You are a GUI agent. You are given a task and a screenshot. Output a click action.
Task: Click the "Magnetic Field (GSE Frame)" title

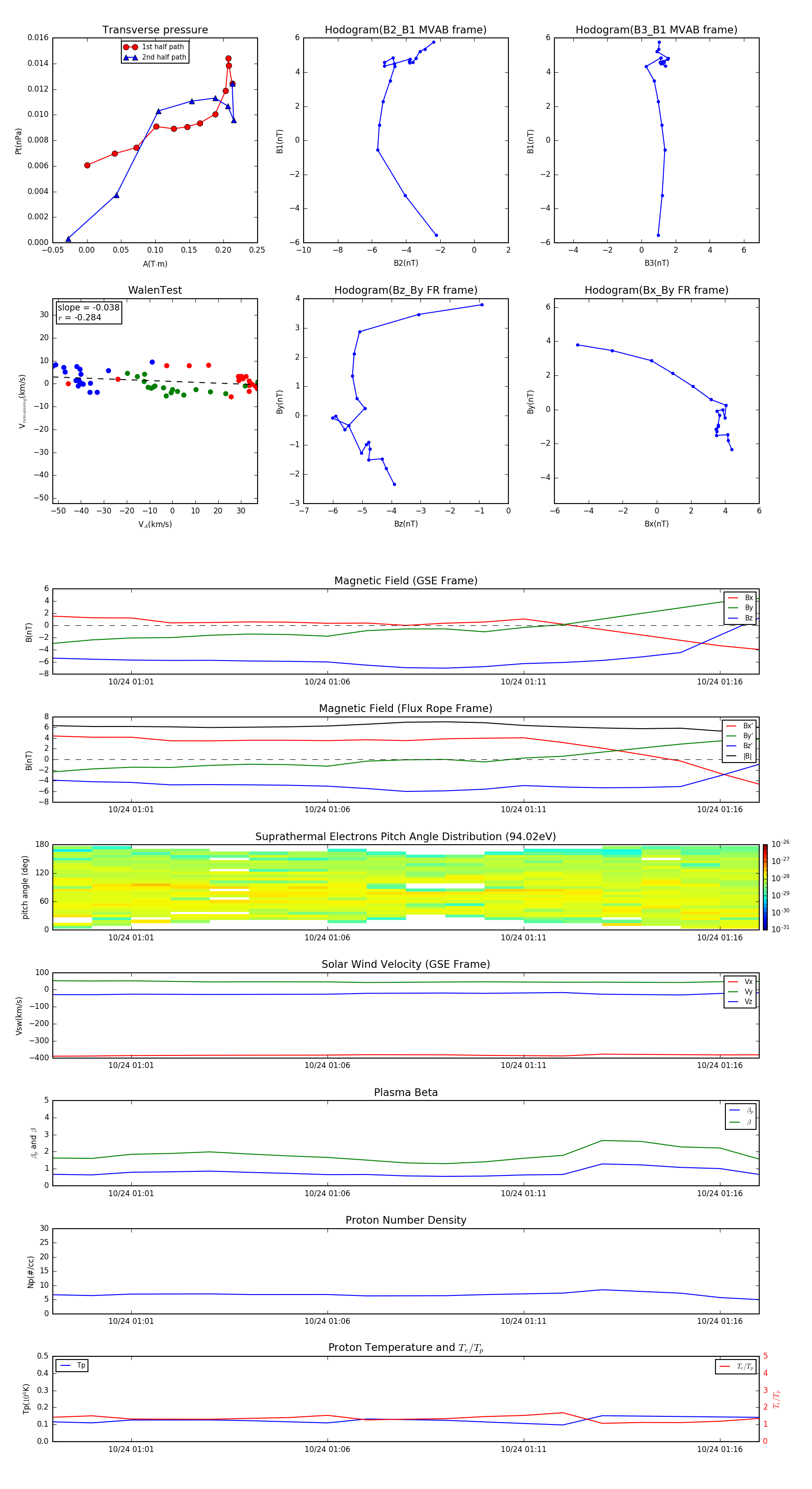[406, 581]
